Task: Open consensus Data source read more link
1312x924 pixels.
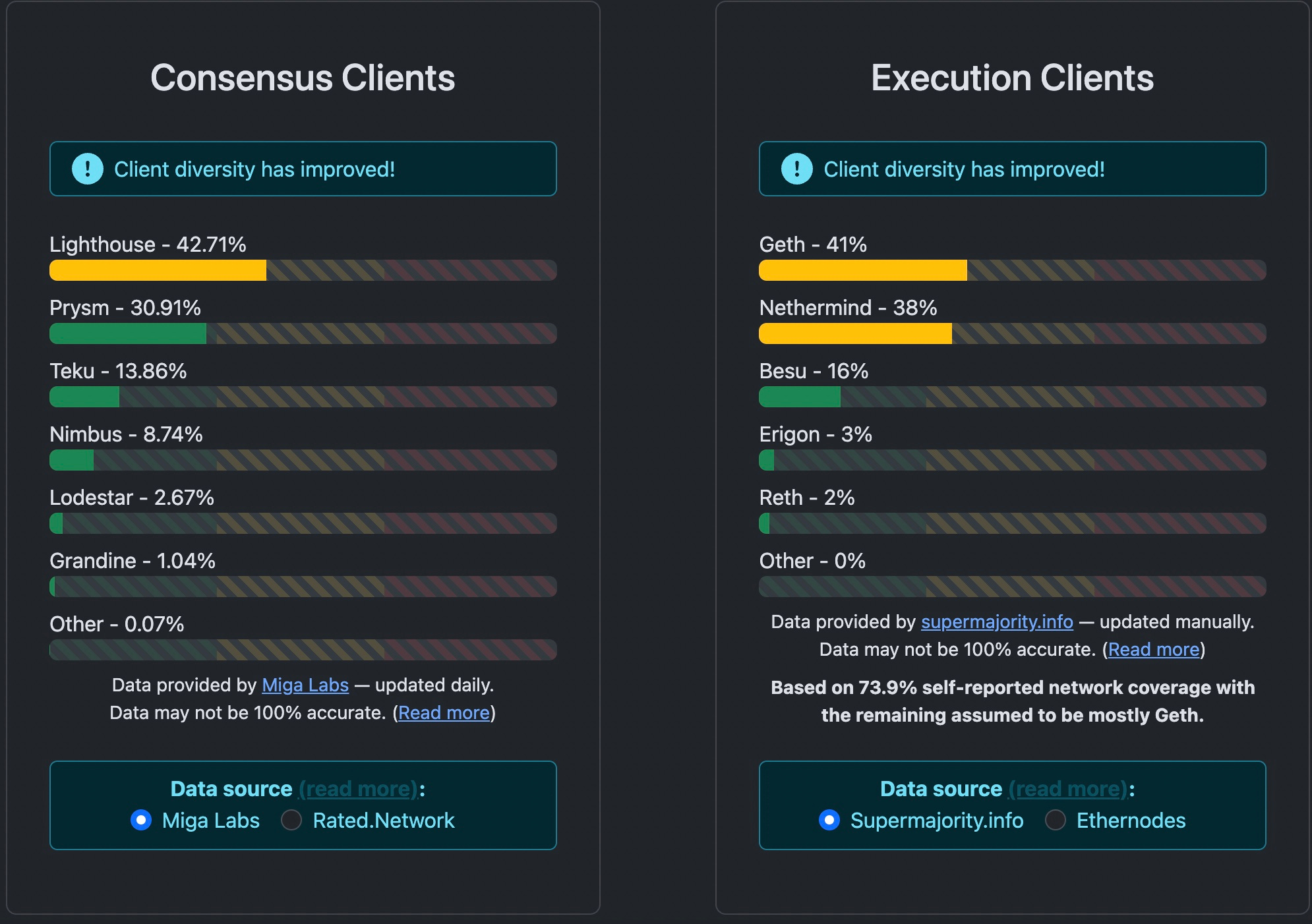Action: click(358, 789)
